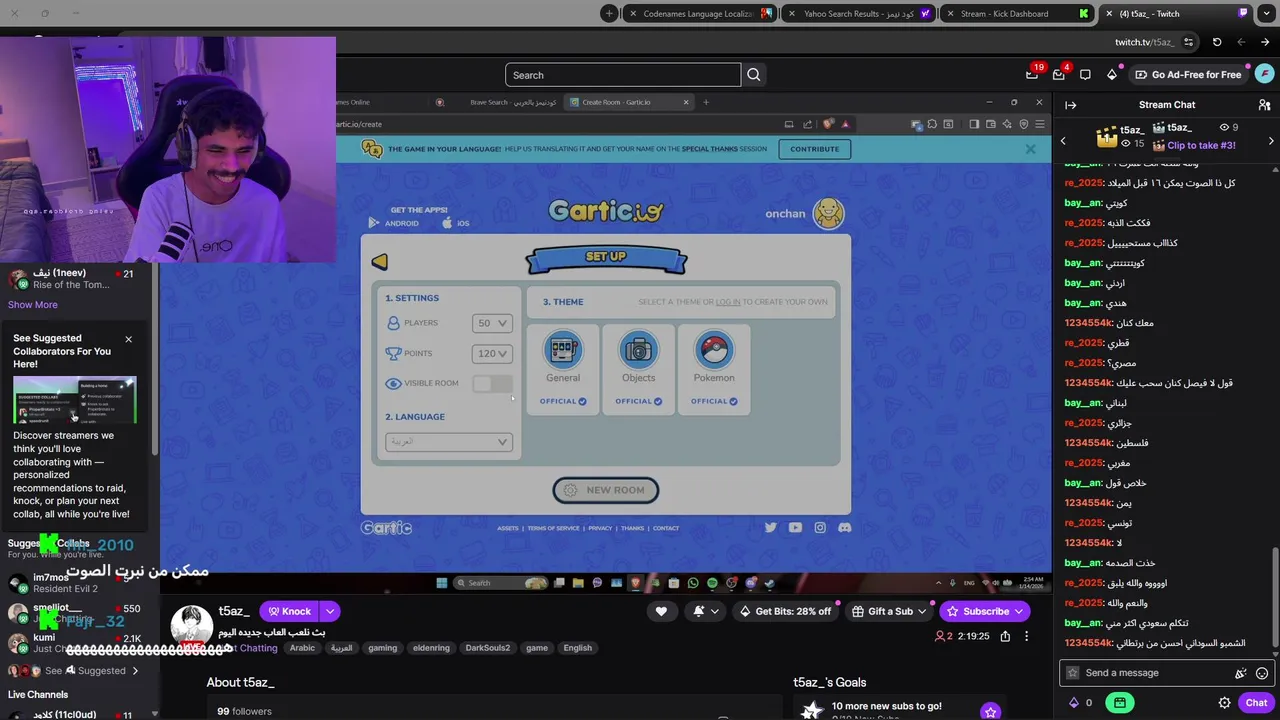Open the Players 50 dropdown
Screen dimensions: 1280x720
pos(492,323)
